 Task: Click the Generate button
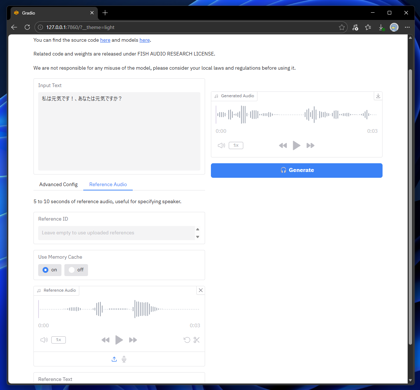click(297, 170)
